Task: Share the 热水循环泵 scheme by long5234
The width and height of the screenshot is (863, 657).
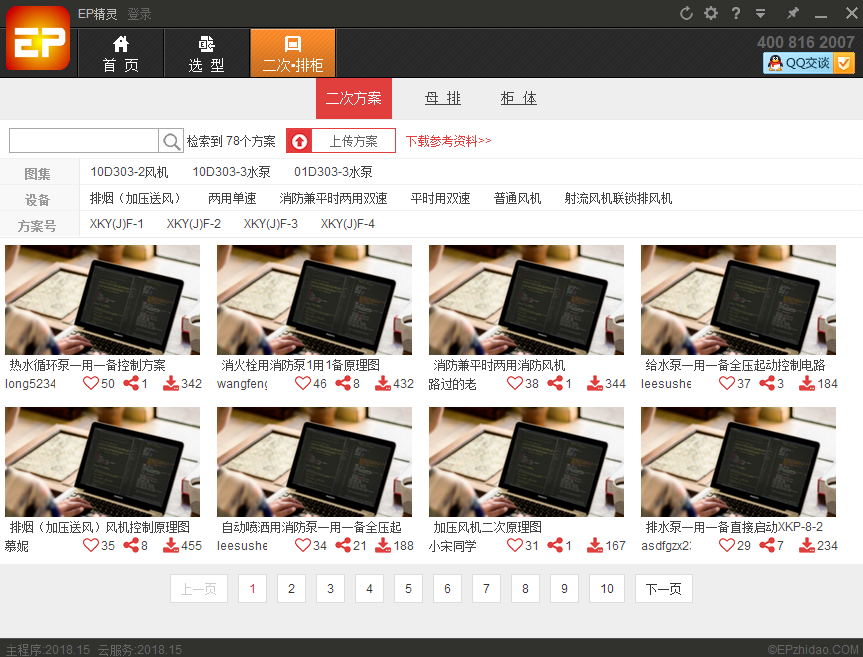Action: (x=131, y=383)
